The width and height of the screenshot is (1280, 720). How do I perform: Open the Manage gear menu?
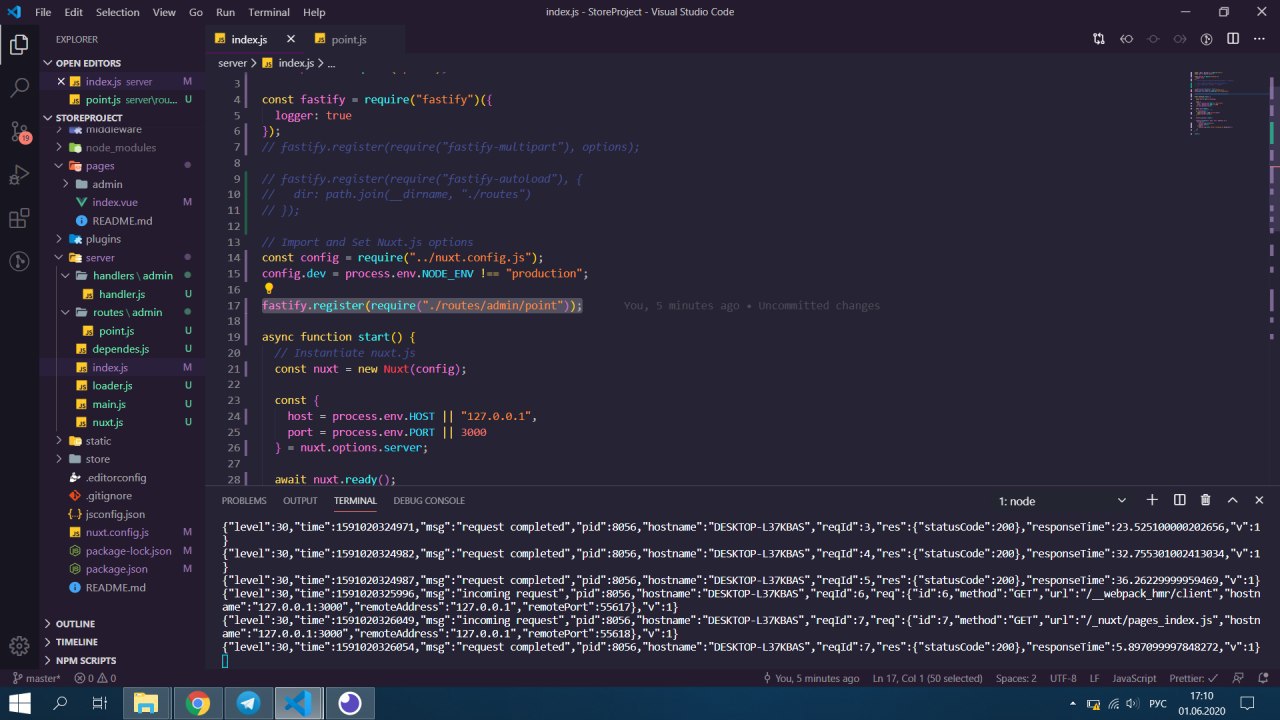coord(19,646)
